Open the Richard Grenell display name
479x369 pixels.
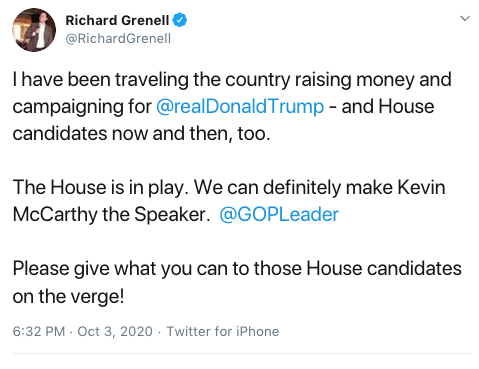coord(117,20)
